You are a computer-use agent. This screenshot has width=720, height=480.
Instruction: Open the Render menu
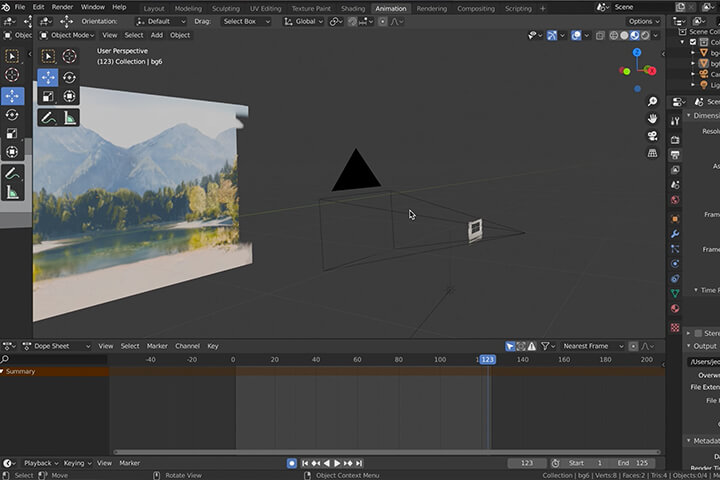click(62, 7)
